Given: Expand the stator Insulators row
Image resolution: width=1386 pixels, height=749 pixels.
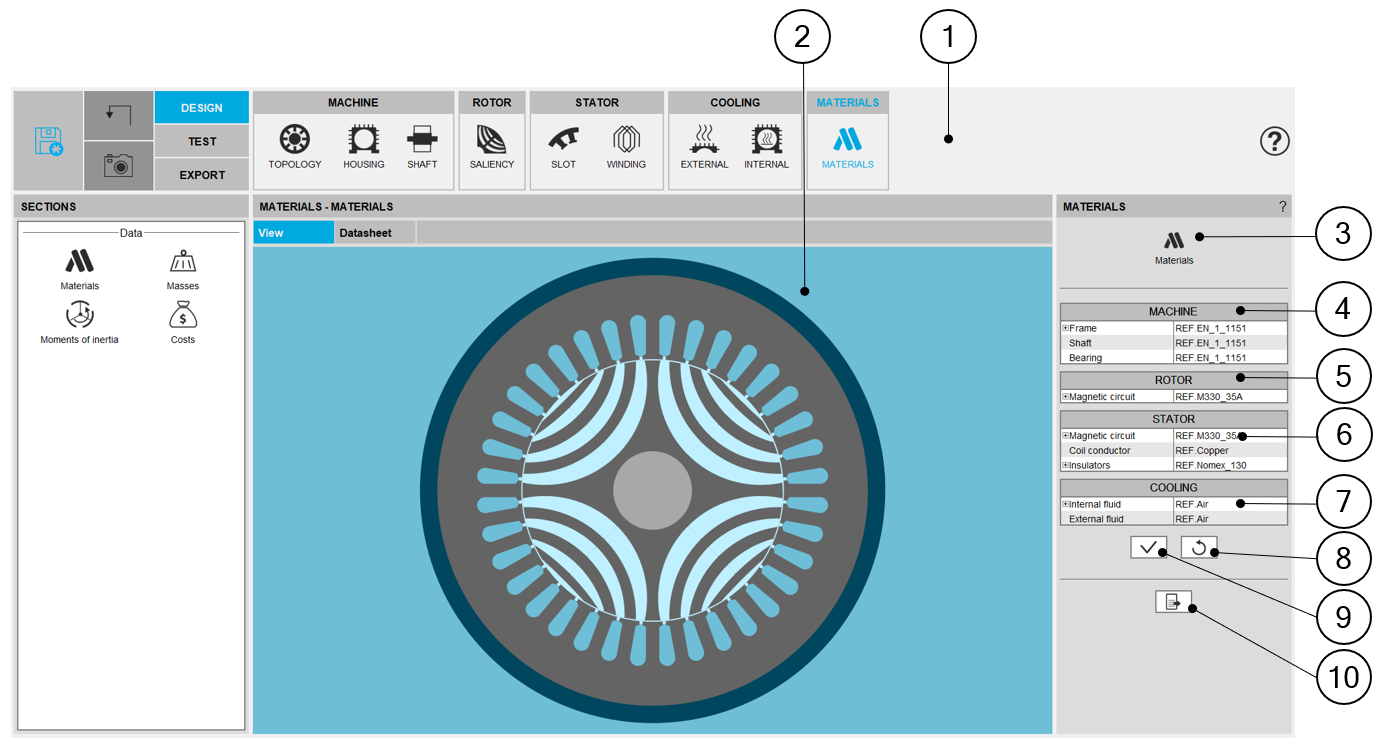Looking at the screenshot, I should click(x=1066, y=465).
